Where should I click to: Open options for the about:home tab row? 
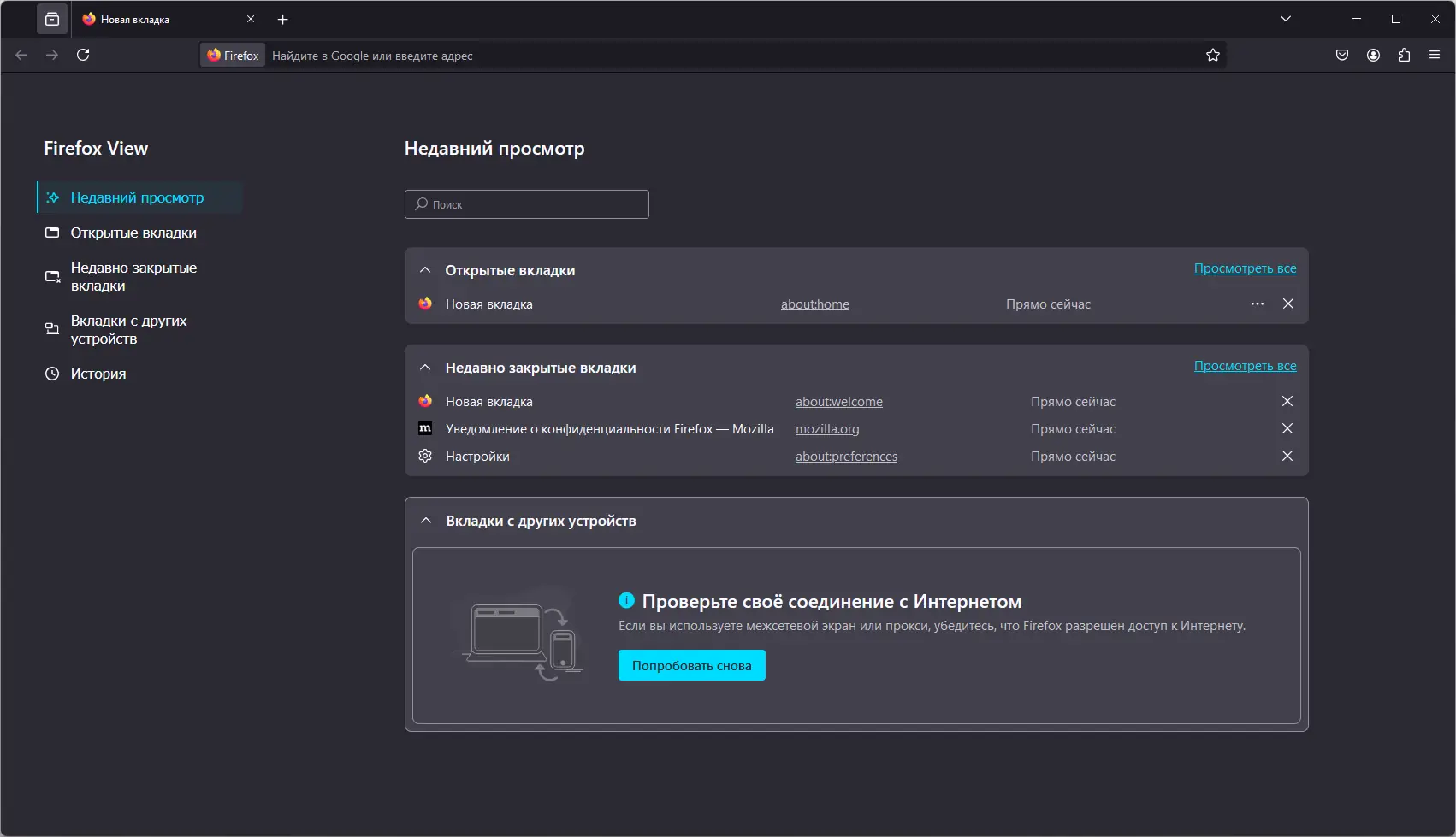pyautogui.click(x=1257, y=304)
